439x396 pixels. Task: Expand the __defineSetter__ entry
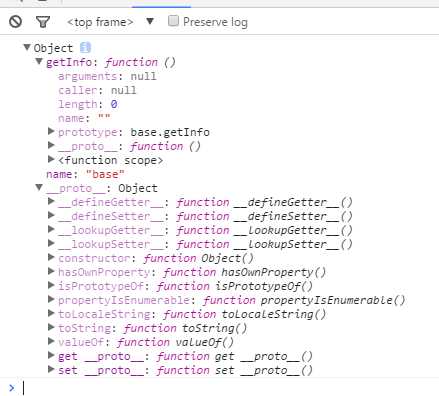pyautogui.click(x=51, y=215)
